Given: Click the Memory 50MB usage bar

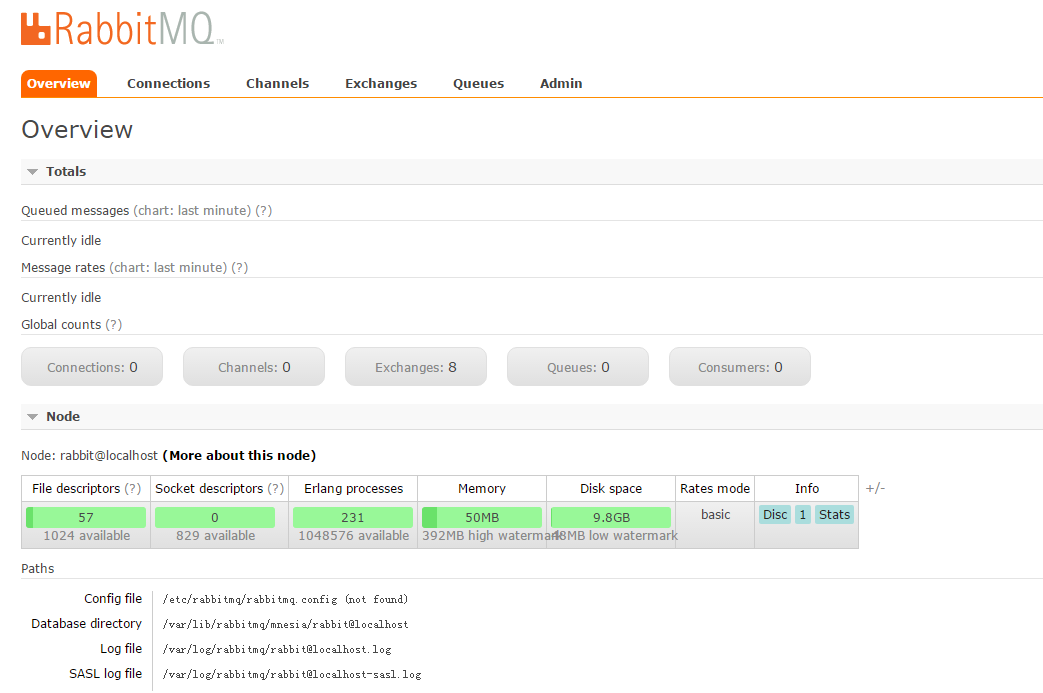Looking at the screenshot, I should [482, 517].
